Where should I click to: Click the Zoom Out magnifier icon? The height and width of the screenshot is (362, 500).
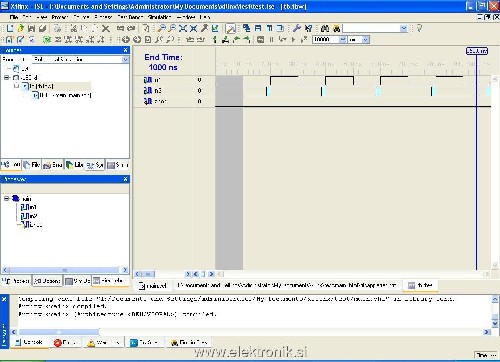(172, 29)
